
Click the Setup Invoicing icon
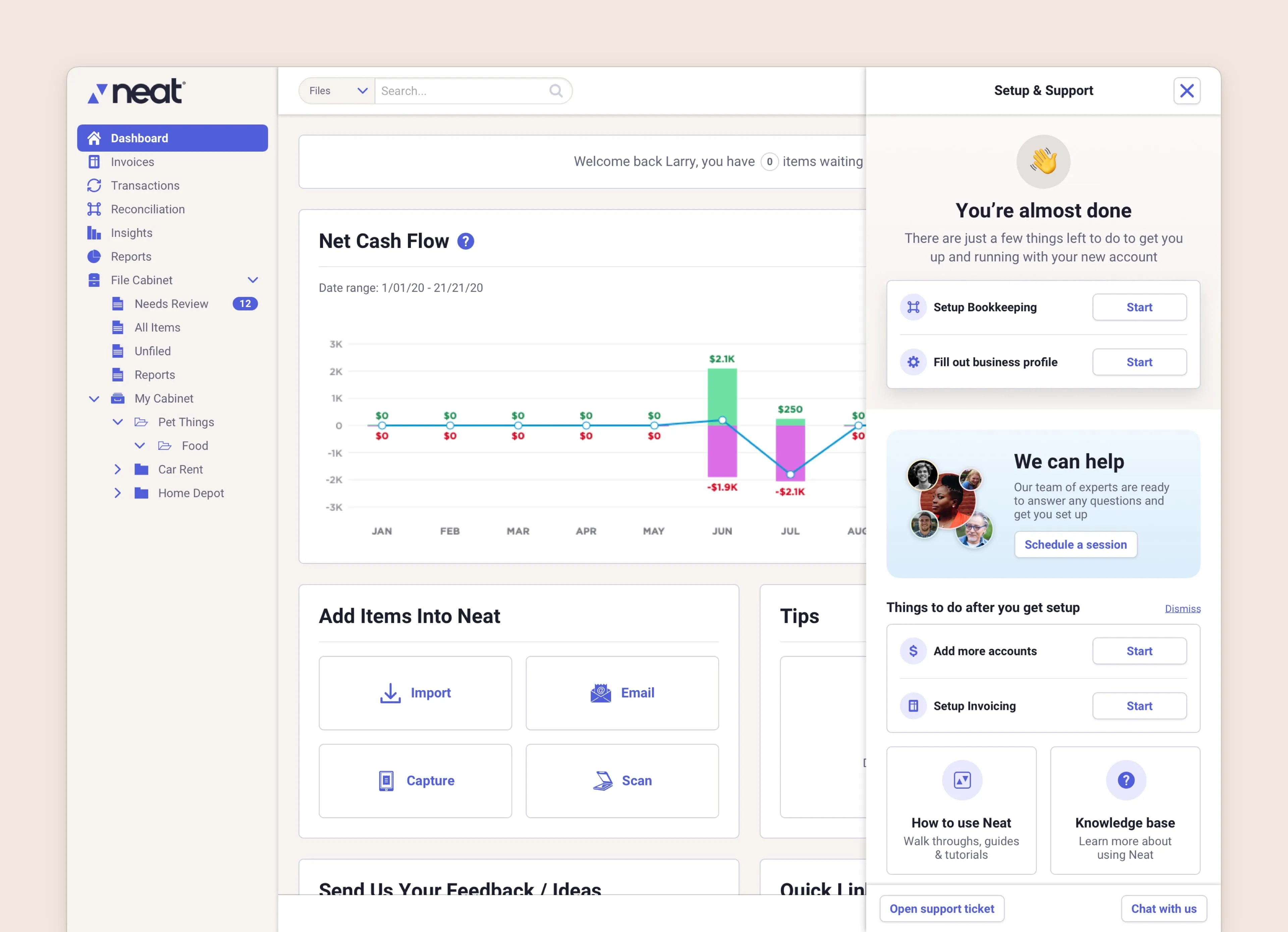tap(913, 706)
